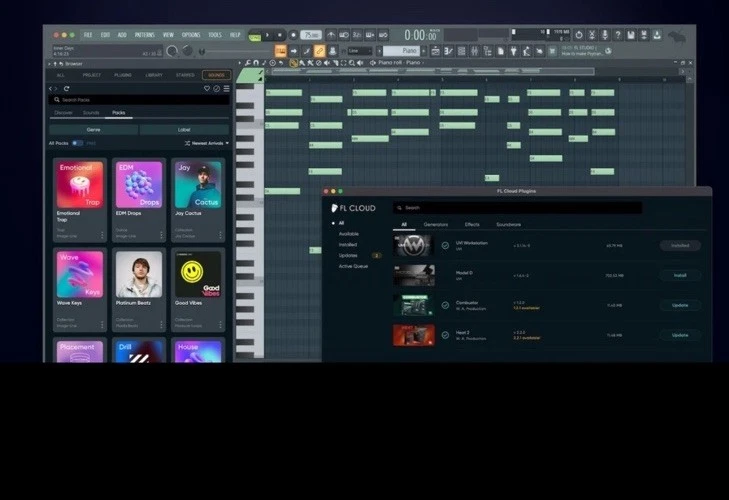Image resolution: width=729 pixels, height=500 pixels.
Task: Open the channel rack view icon
Action: (461, 51)
